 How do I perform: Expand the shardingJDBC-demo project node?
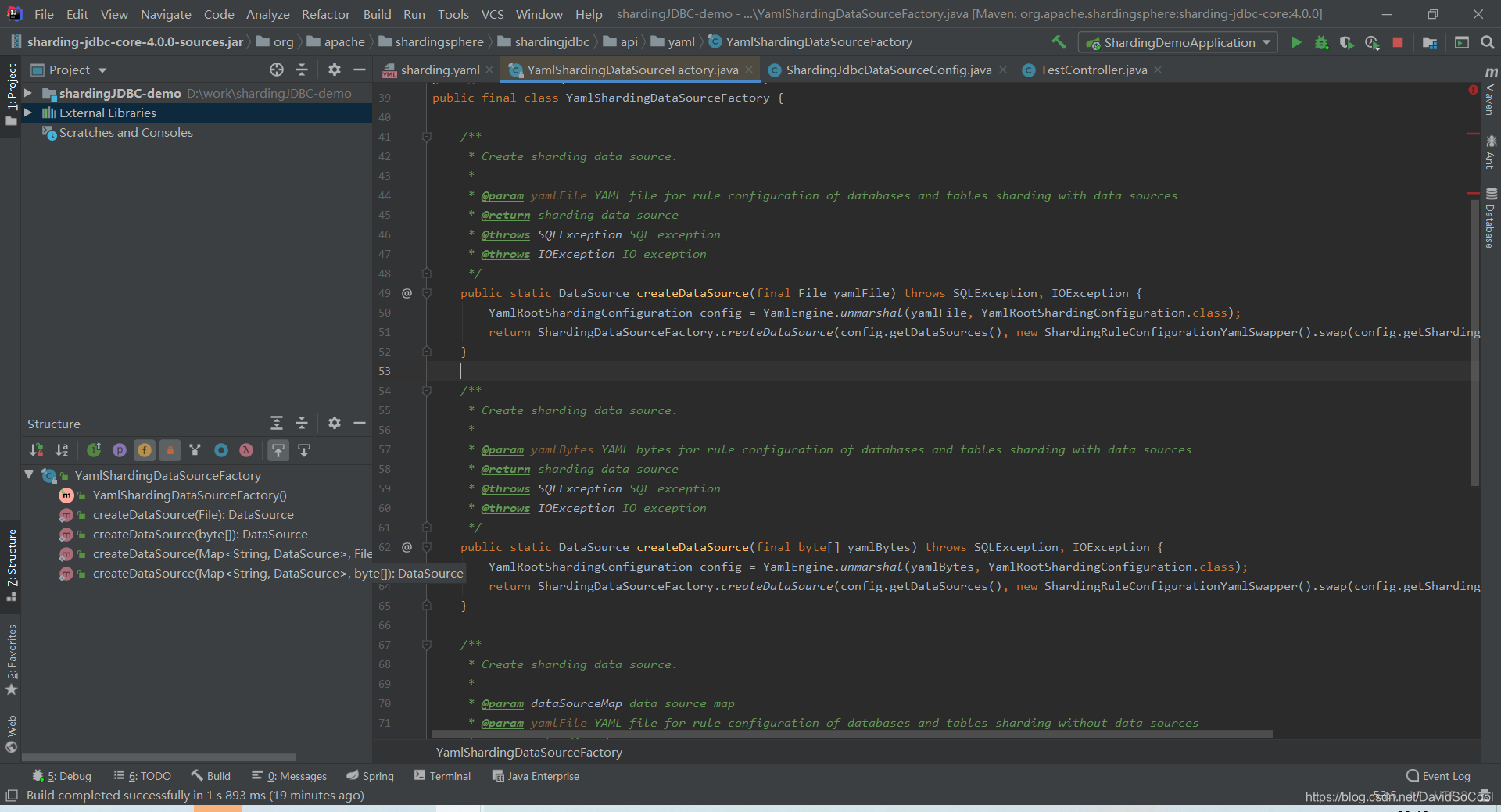pyautogui.click(x=29, y=93)
